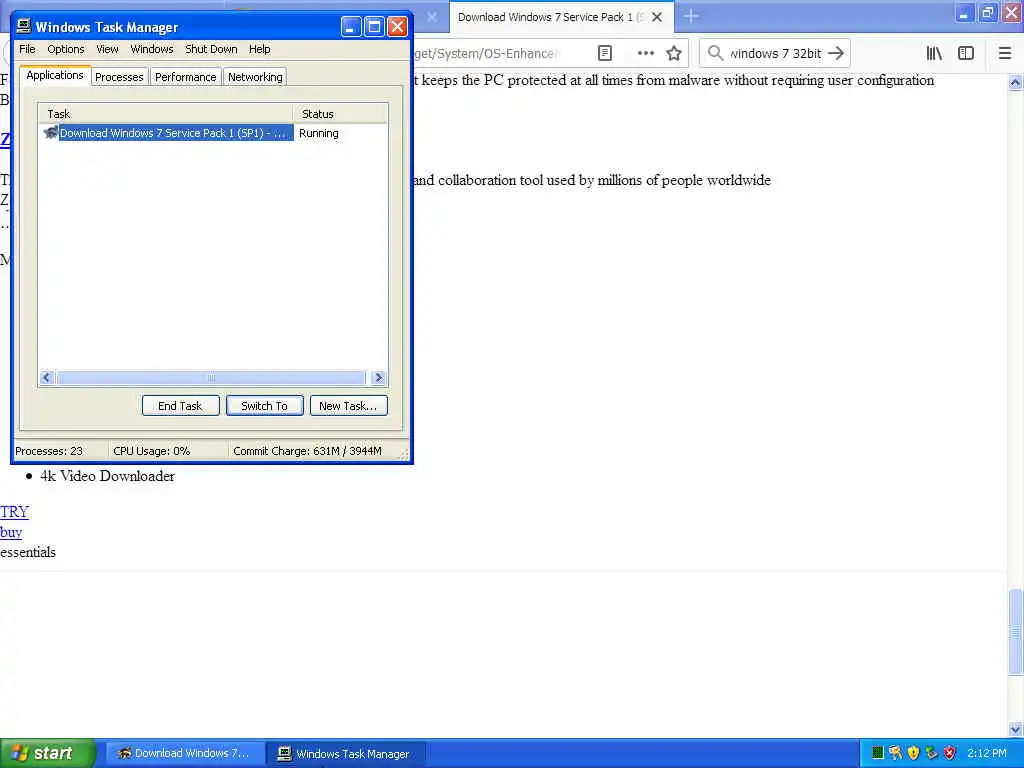Open the Options menu in Task Manager
The image size is (1024, 768).
(x=65, y=49)
